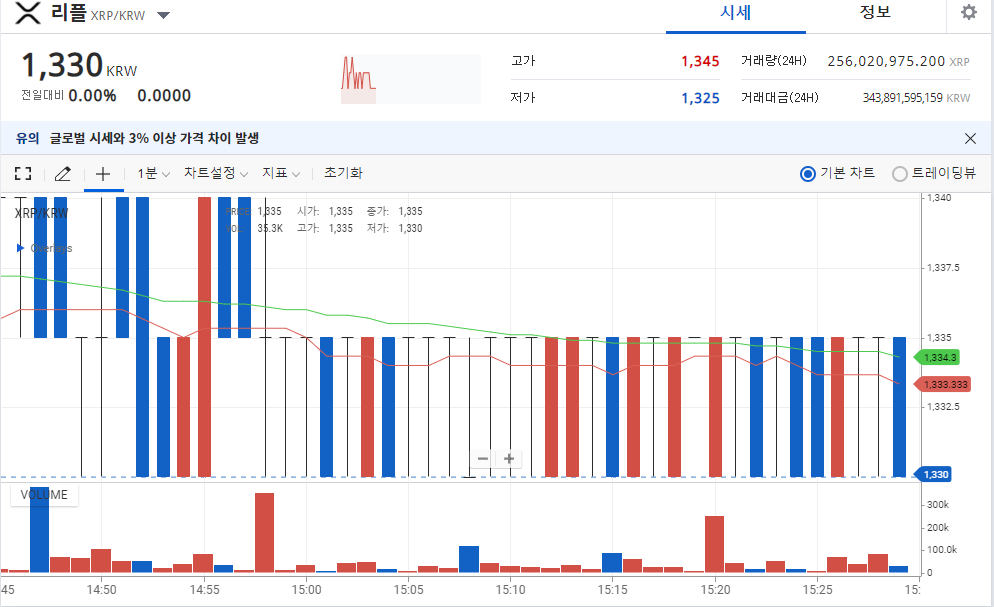Click the VOLUME panel label
994x607 pixels.
(x=44, y=495)
